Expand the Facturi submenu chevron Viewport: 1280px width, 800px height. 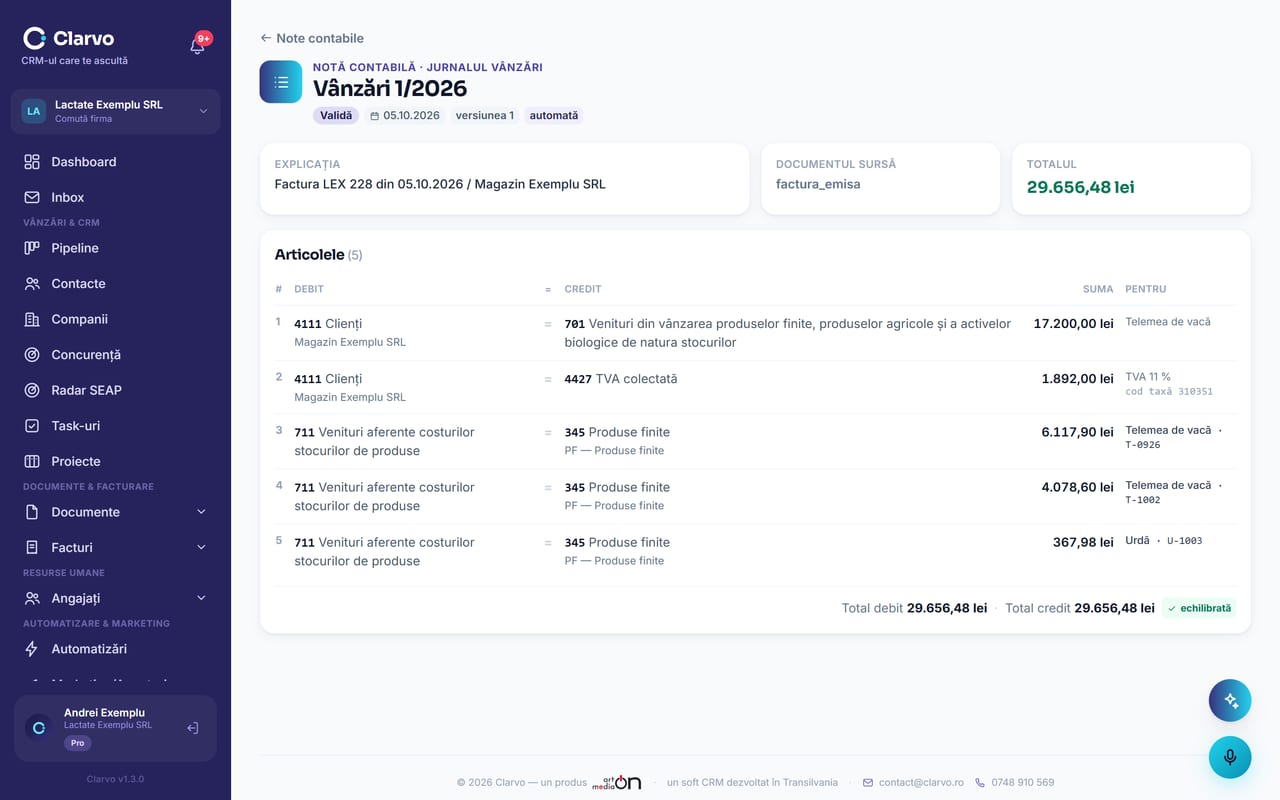click(201, 548)
